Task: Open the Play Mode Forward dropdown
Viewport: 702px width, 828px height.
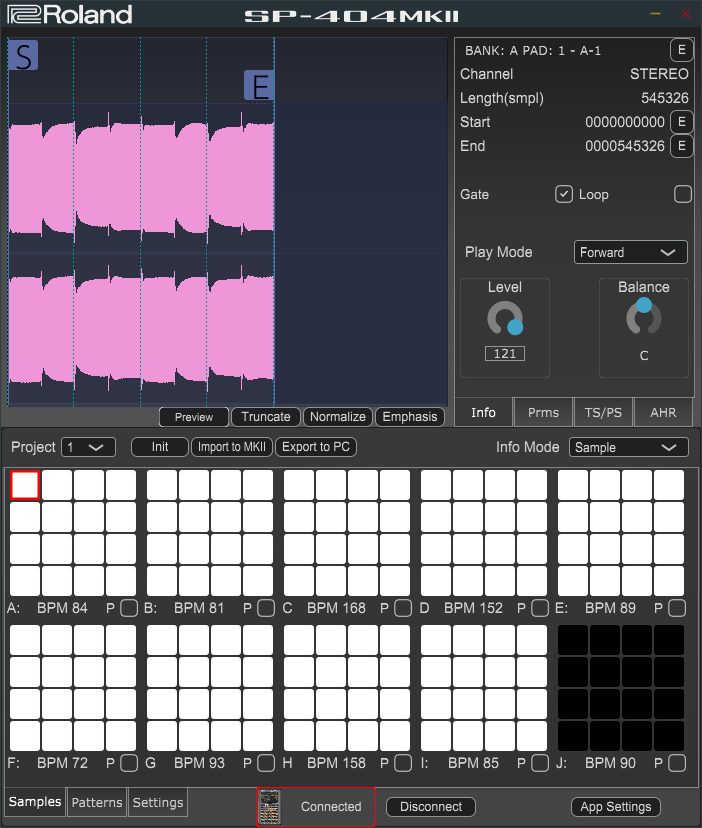Action: tap(631, 252)
